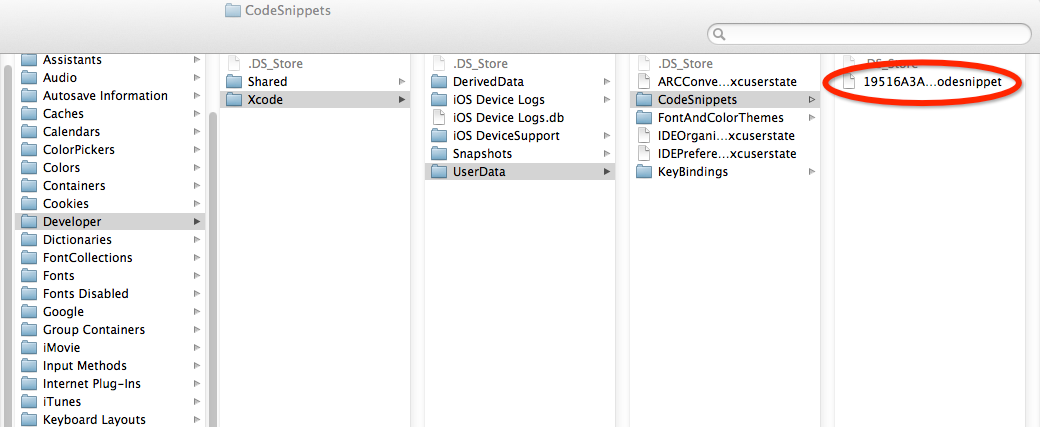Open the CodeSnippets folder row
This screenshot has width=1040, height=427.
(x=725, y=100)
